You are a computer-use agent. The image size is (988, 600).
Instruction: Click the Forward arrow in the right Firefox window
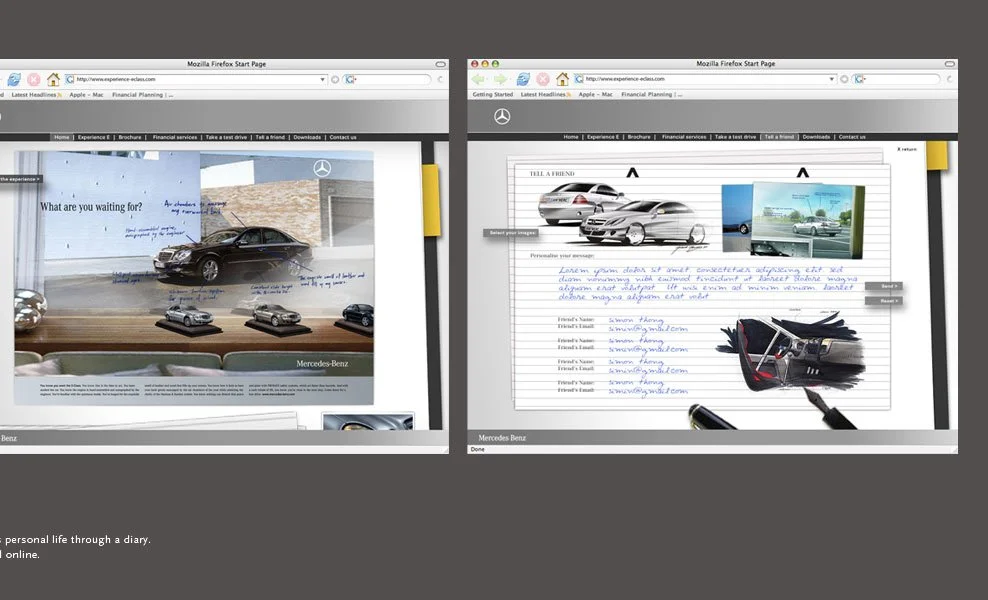500,79
